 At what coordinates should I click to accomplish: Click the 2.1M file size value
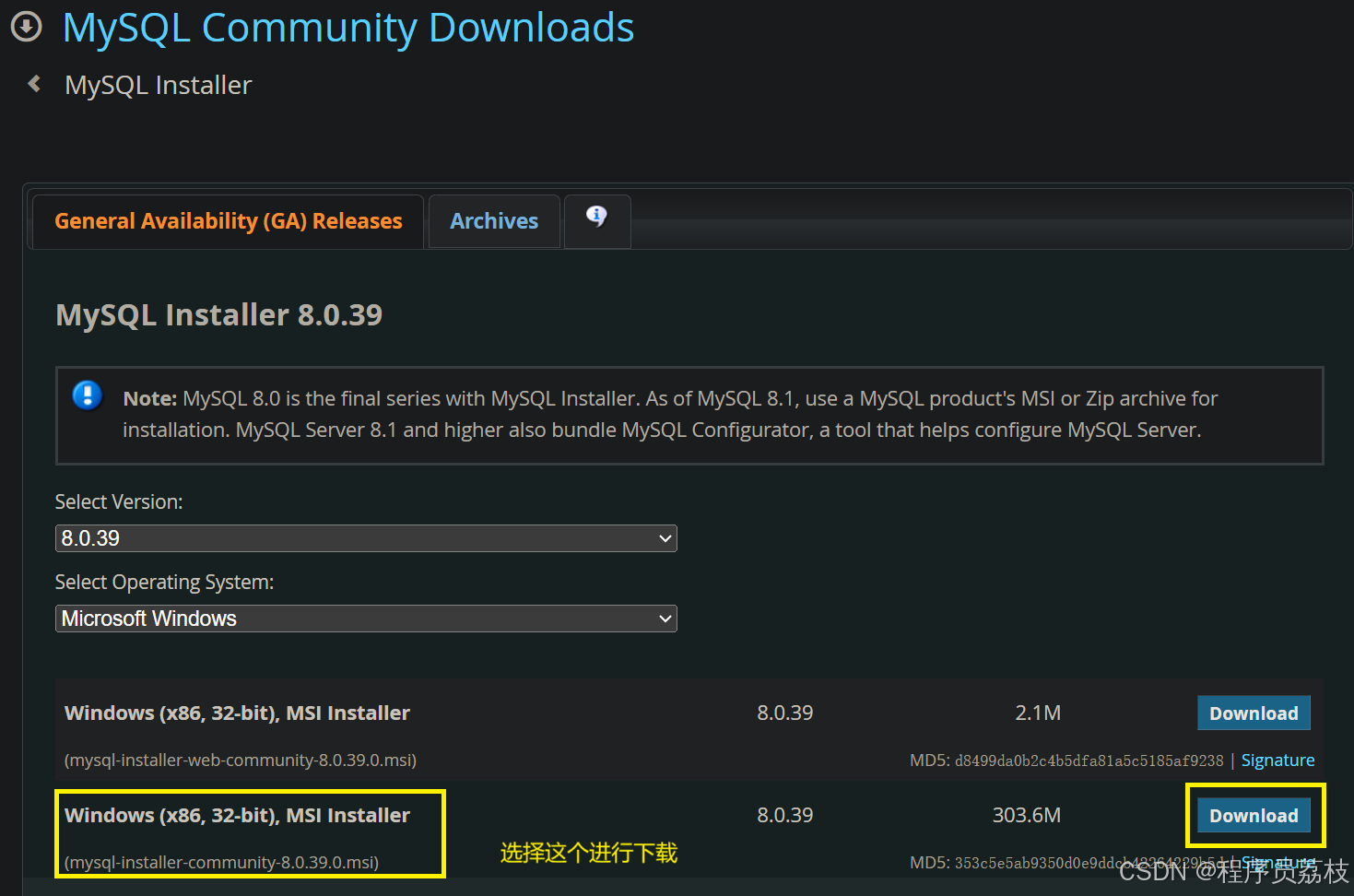click(1038, 713)
